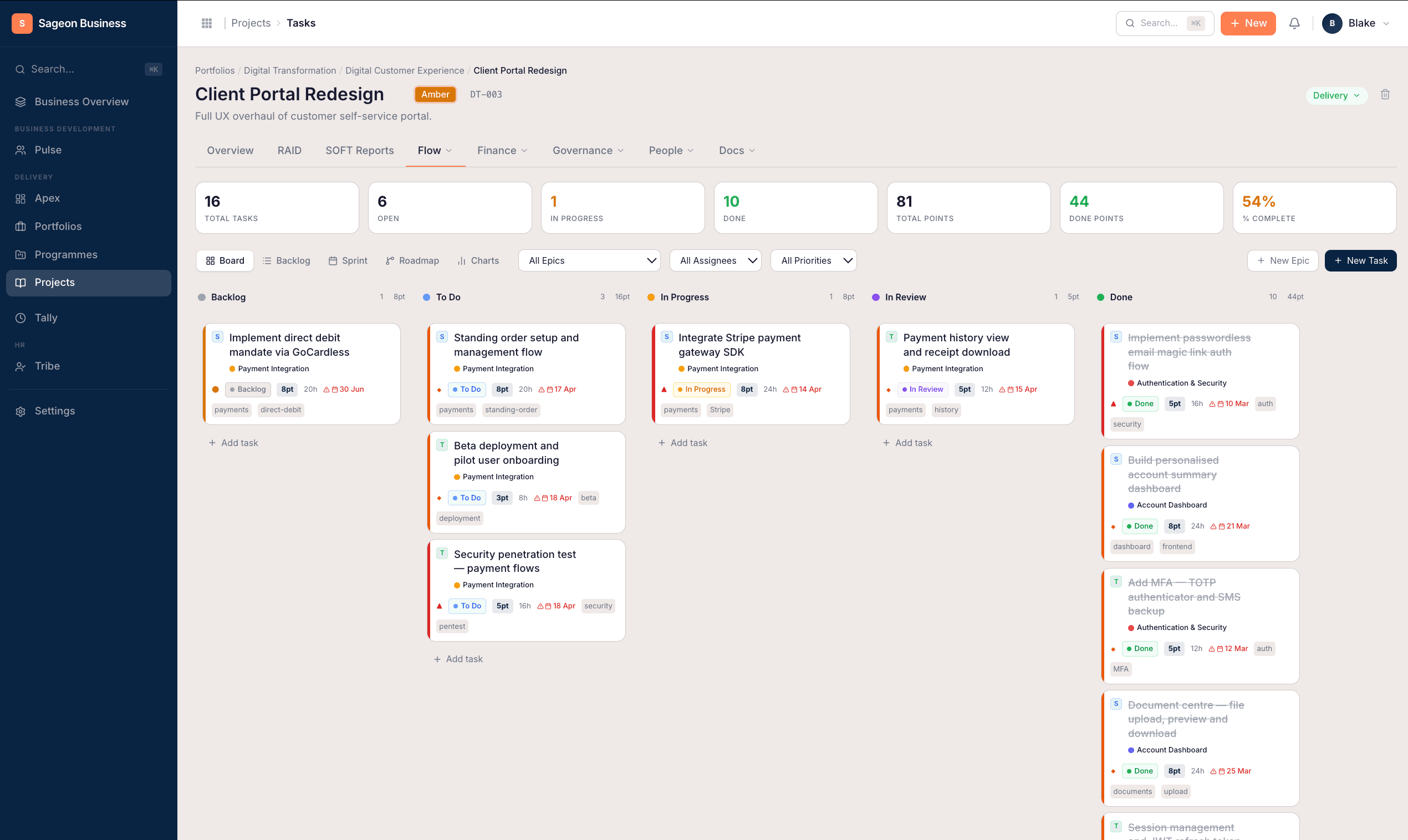Open the Build personalised account summary dashboard card
Viewport: 1408px width, 840px height.
1200,503
